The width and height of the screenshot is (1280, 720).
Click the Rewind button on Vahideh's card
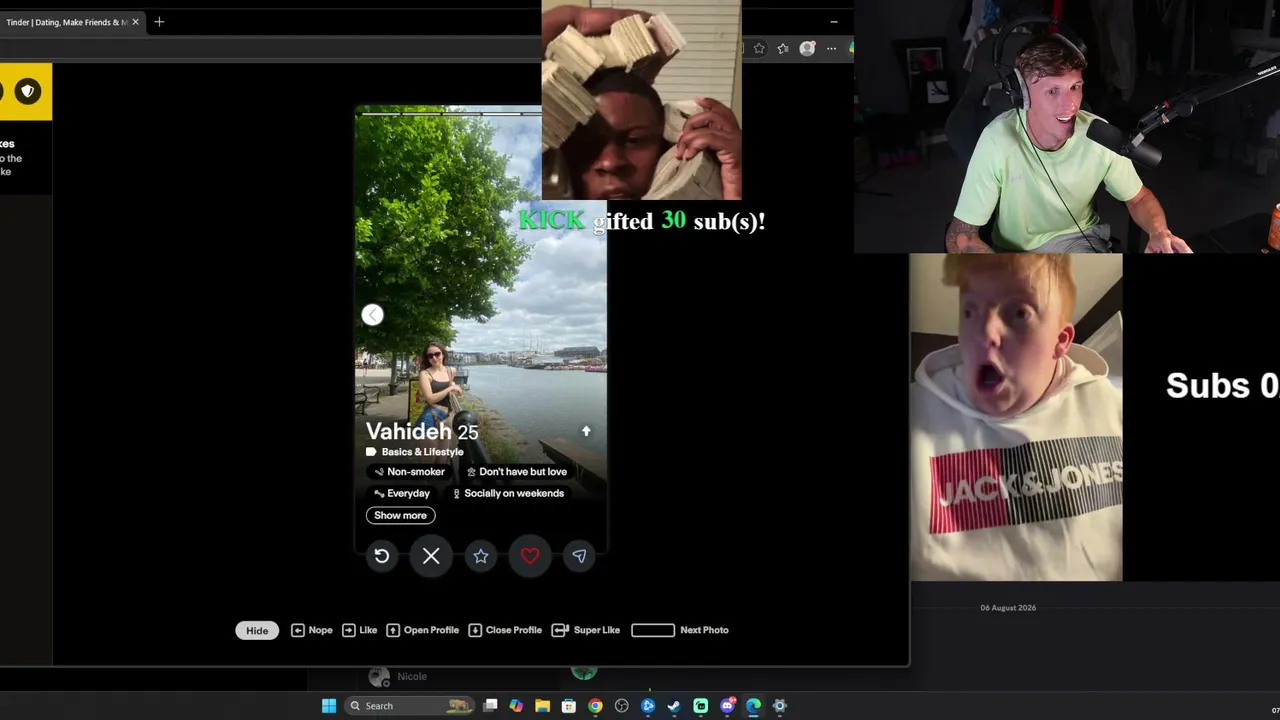tap(381, 556)
